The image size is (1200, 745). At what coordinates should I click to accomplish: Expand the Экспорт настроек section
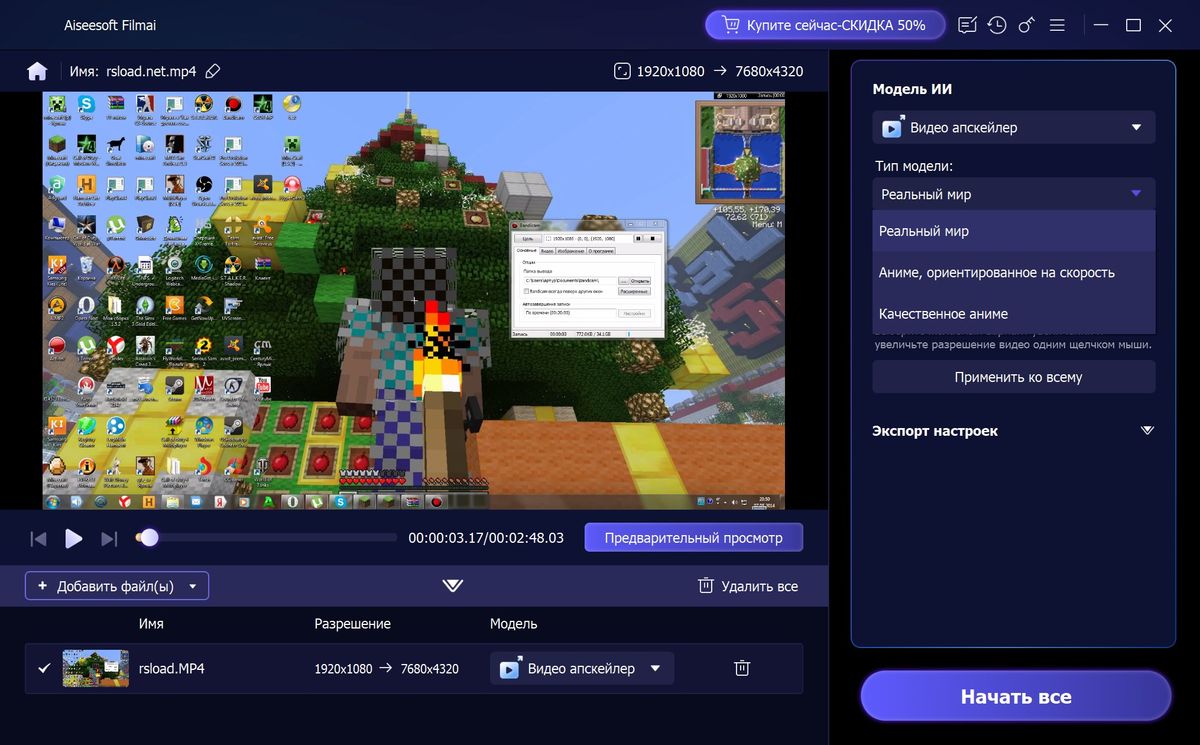[1147, 431]
